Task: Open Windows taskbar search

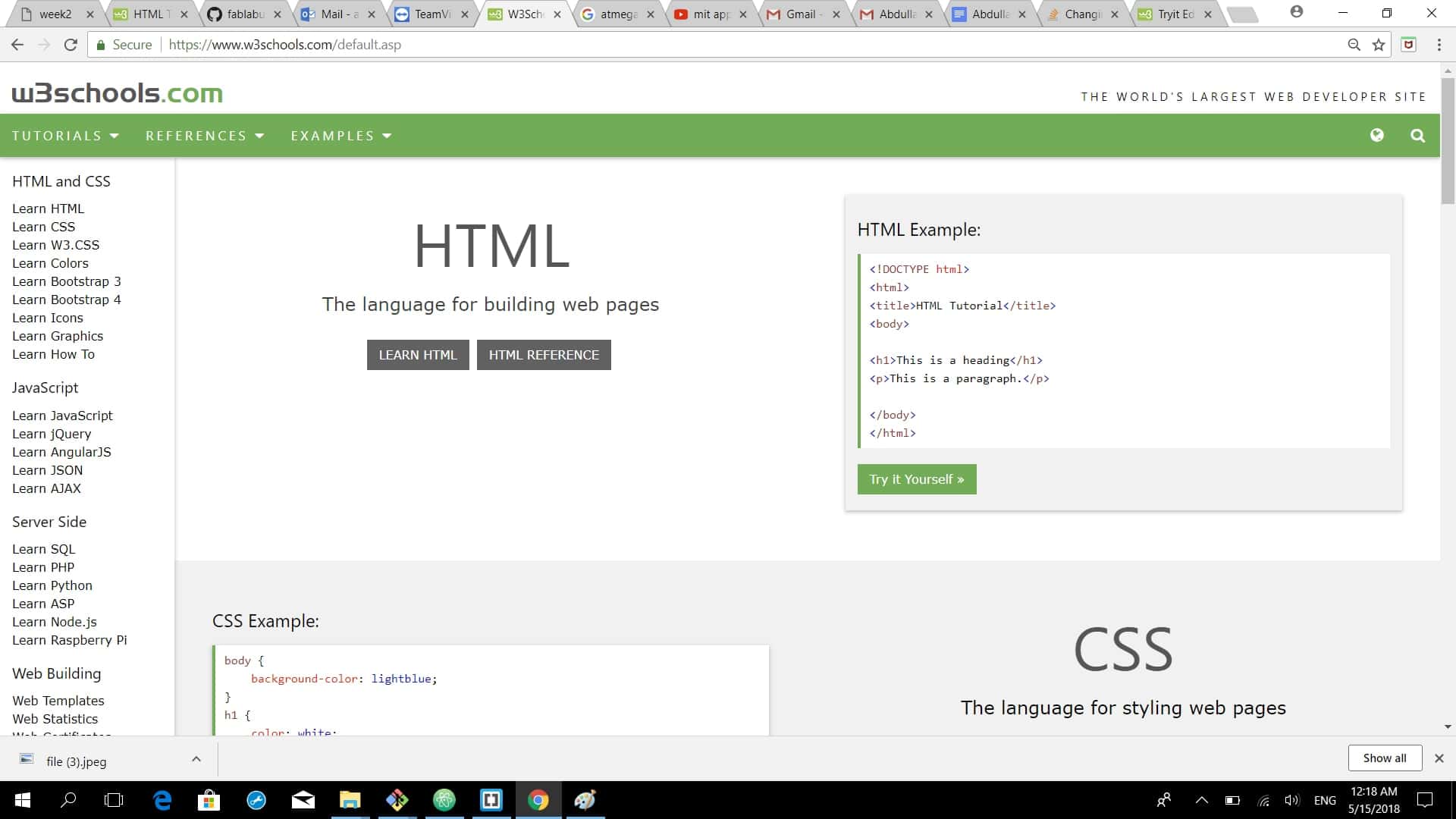Action: [68, 800]
